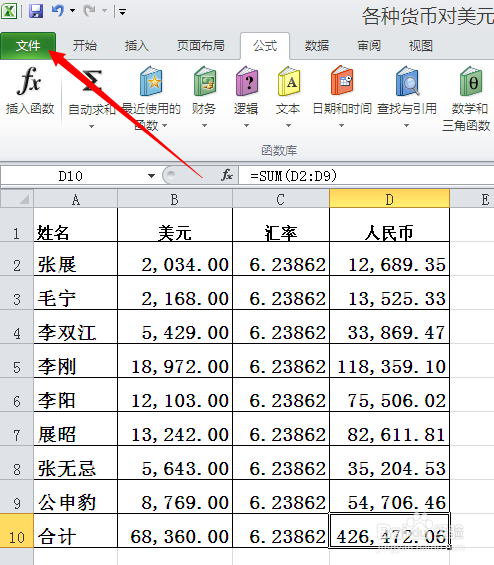
Task: Select row 5 header
Action: coord(17,361)
